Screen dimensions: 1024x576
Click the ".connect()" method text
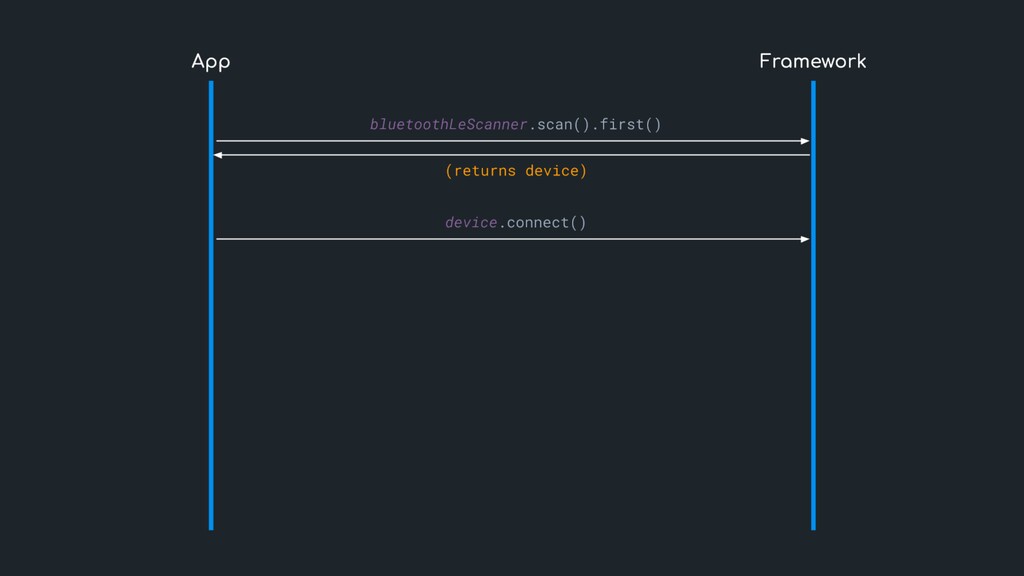click(x=543, y=222)
